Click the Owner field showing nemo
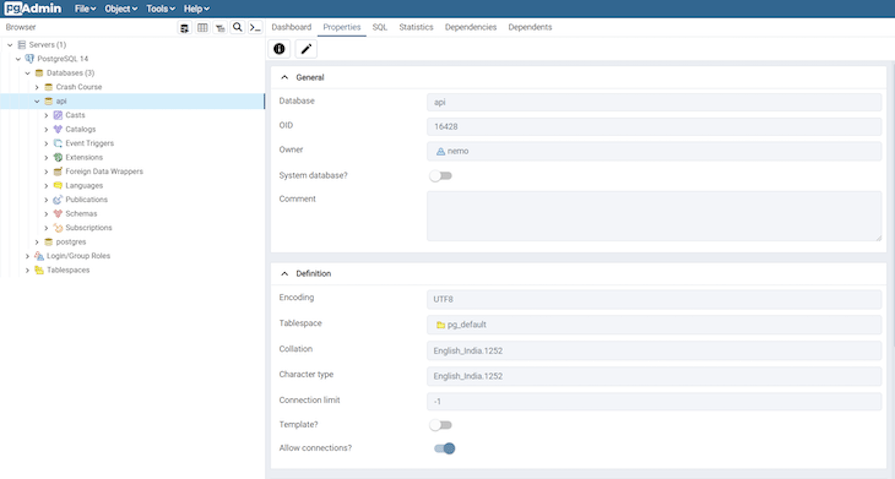This screenshot has width=895, height=479. (654, 151)
